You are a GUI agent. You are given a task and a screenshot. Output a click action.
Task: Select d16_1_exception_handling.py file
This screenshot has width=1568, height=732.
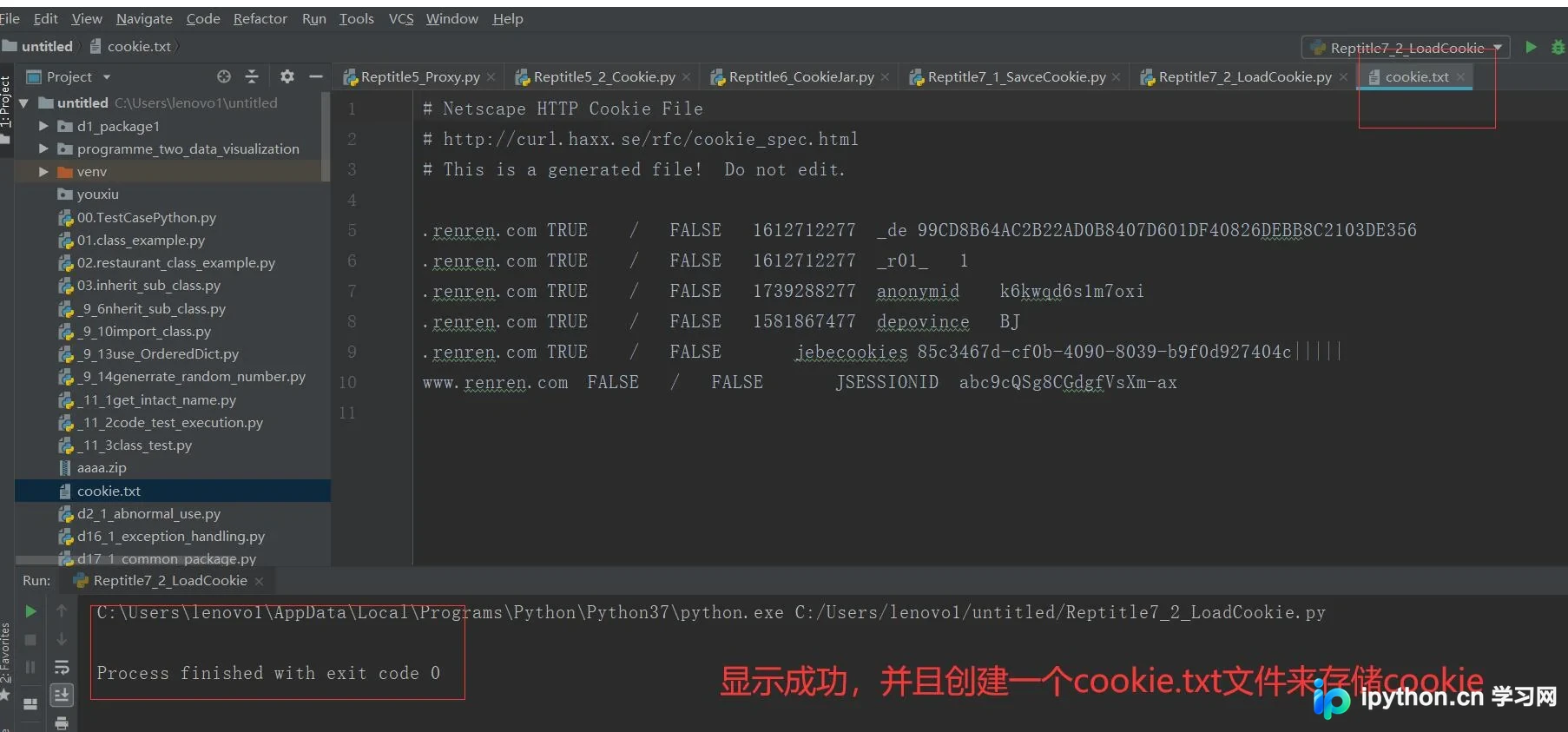pos(171,537)
